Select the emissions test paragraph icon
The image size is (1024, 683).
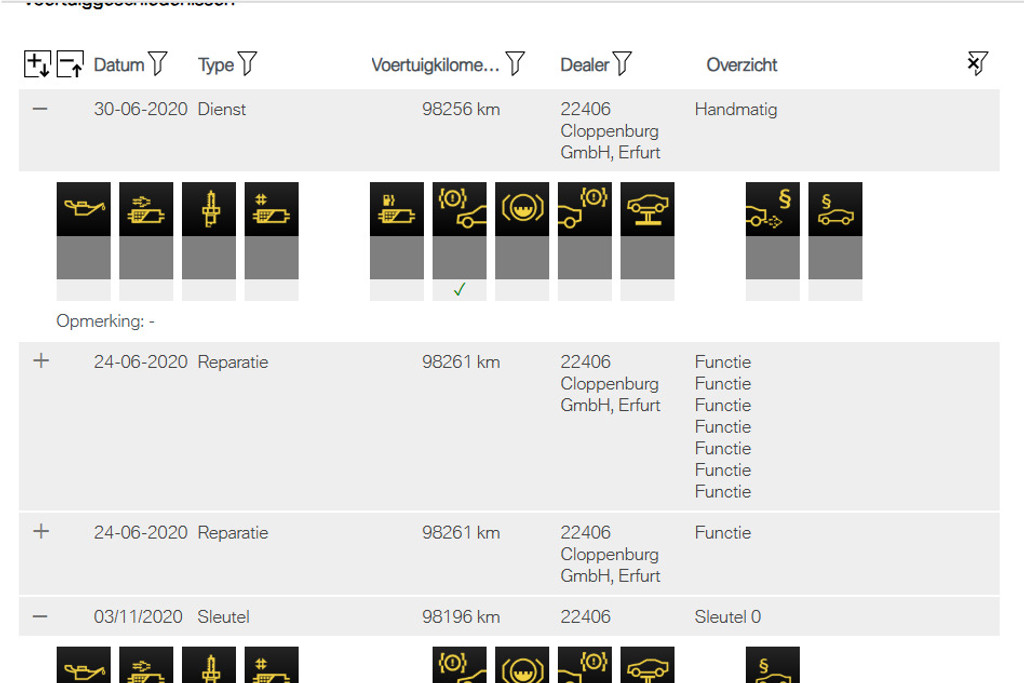[773, 209]
